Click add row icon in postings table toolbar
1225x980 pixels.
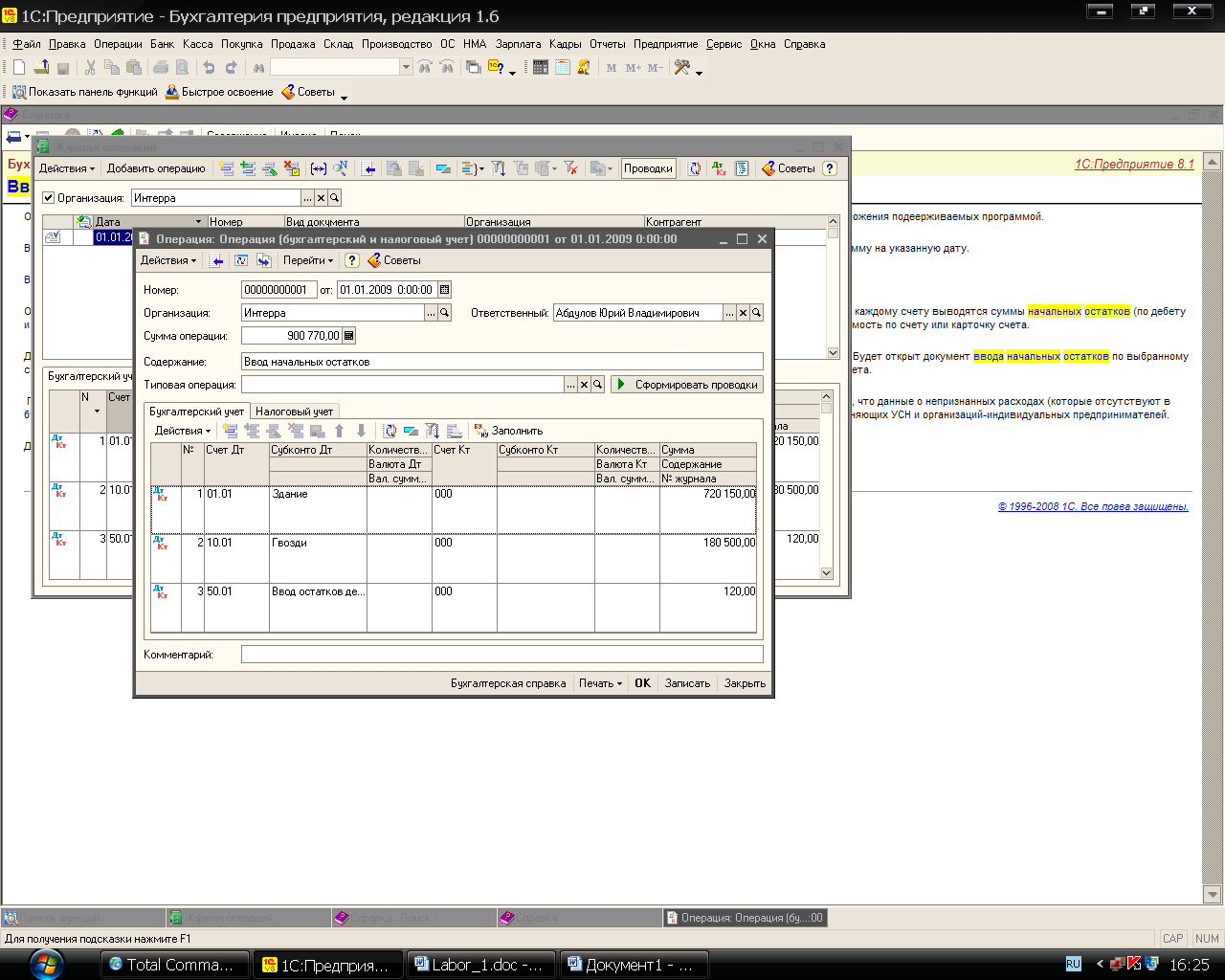(230, 431)
